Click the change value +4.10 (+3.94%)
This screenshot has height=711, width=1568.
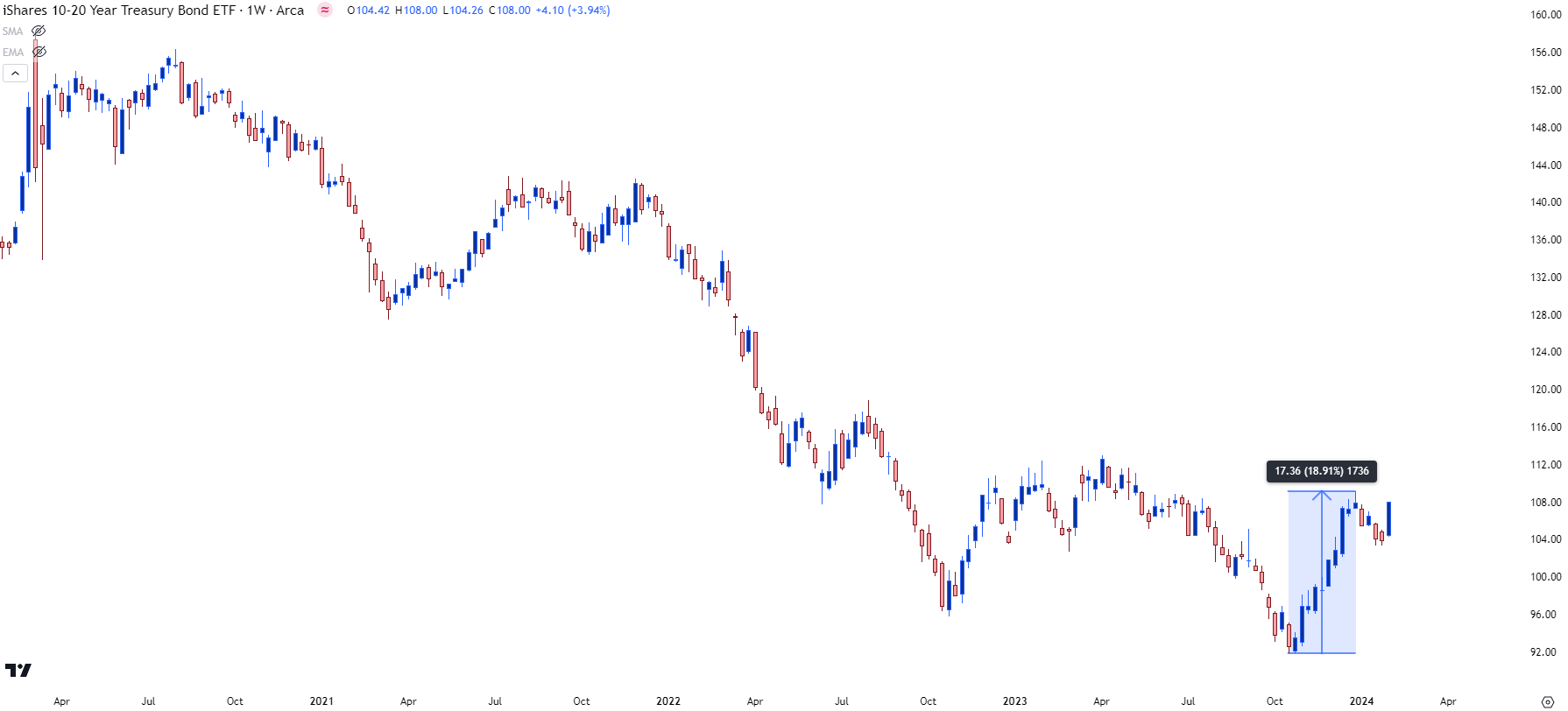tap(573, 11)
